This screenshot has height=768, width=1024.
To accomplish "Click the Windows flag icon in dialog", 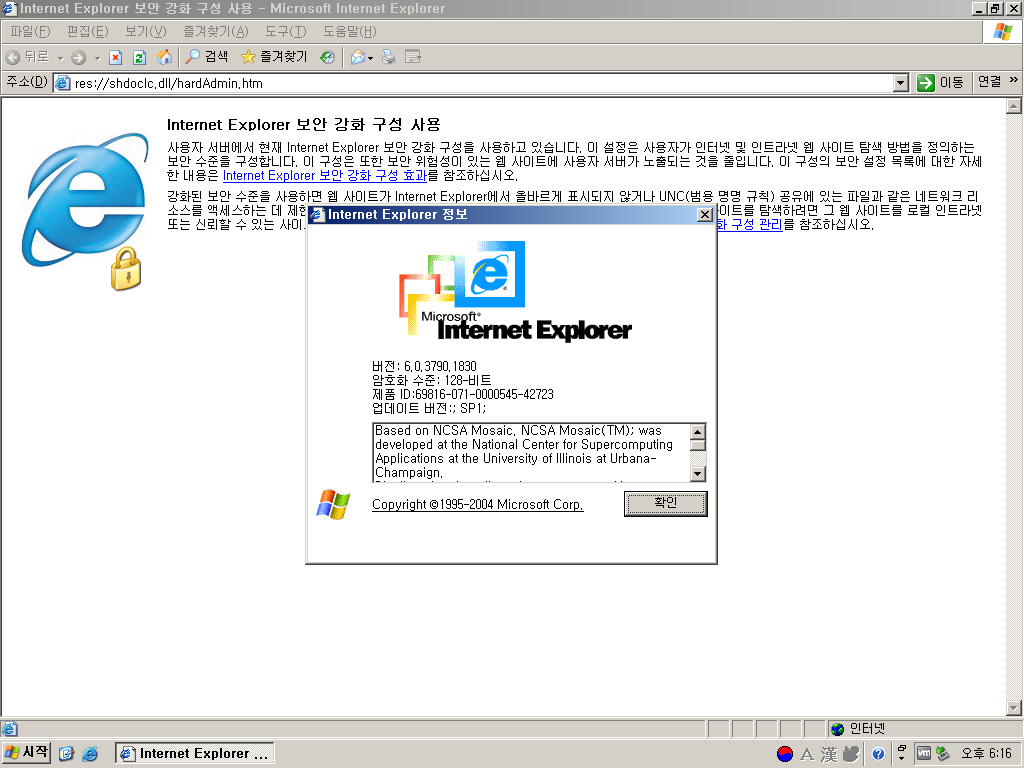I will click(x=333, y=504).
